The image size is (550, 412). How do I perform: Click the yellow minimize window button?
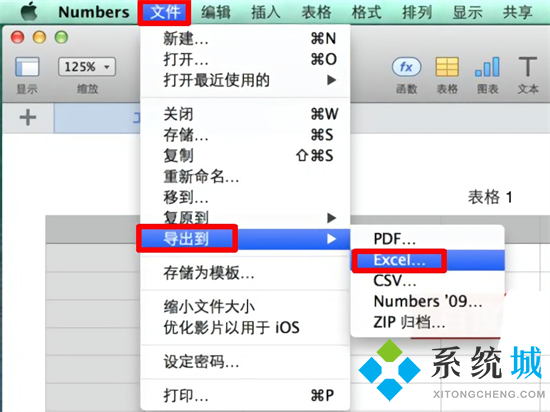coord(40,37)
